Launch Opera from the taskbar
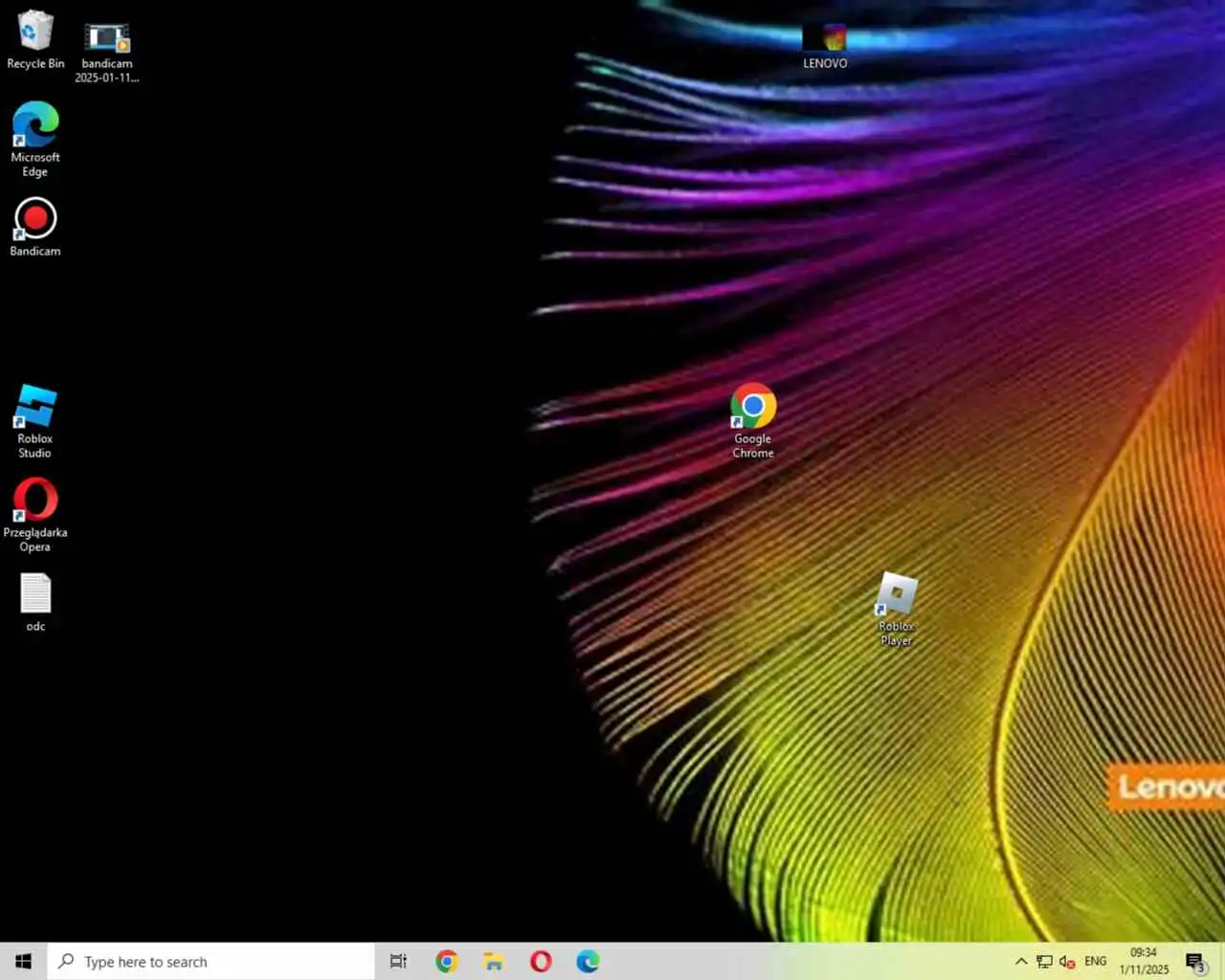The height and width of the screenshot is (980, 1225). click(541, 961)
